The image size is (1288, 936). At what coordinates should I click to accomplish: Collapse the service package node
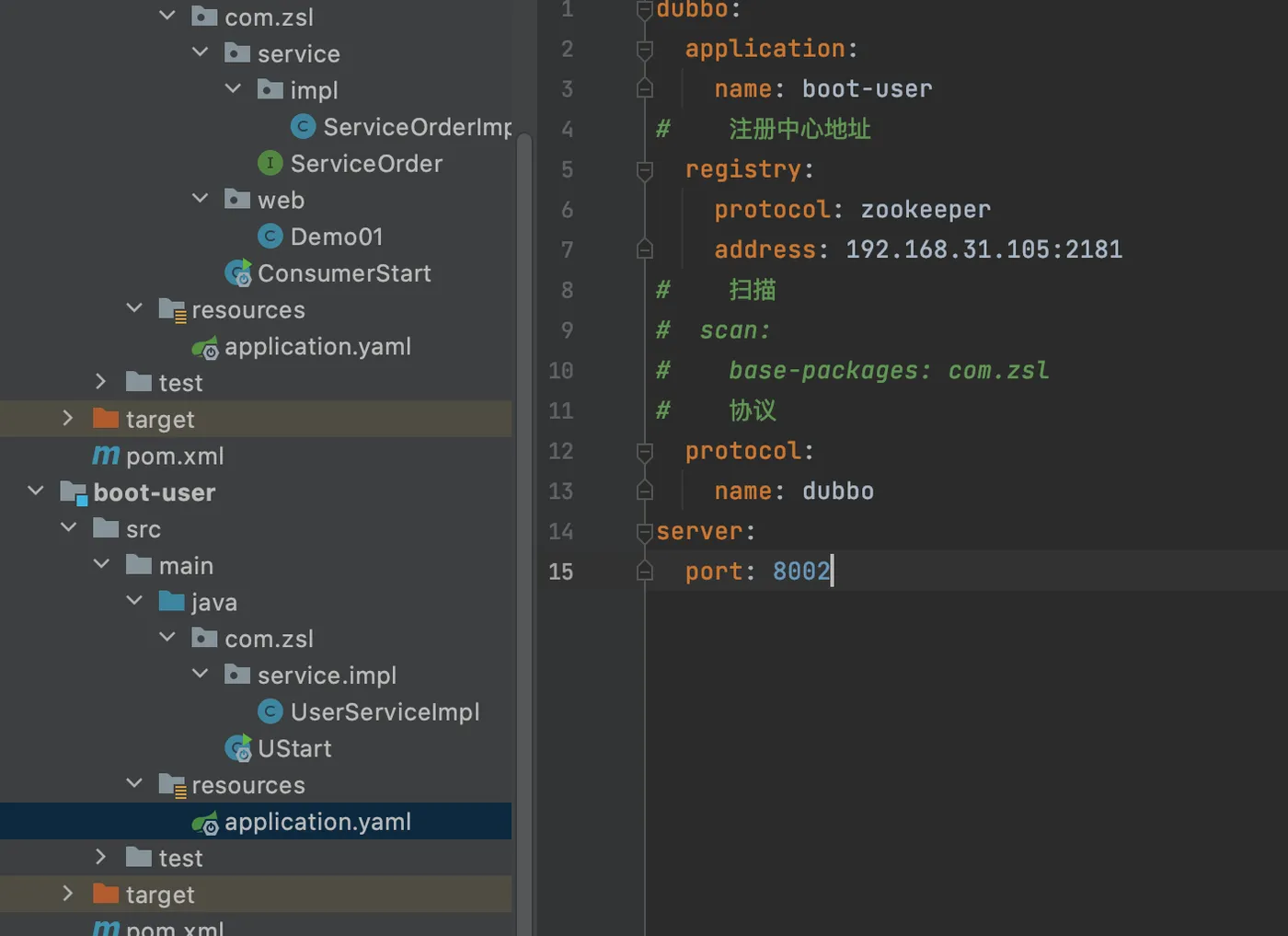pos(201,52)
